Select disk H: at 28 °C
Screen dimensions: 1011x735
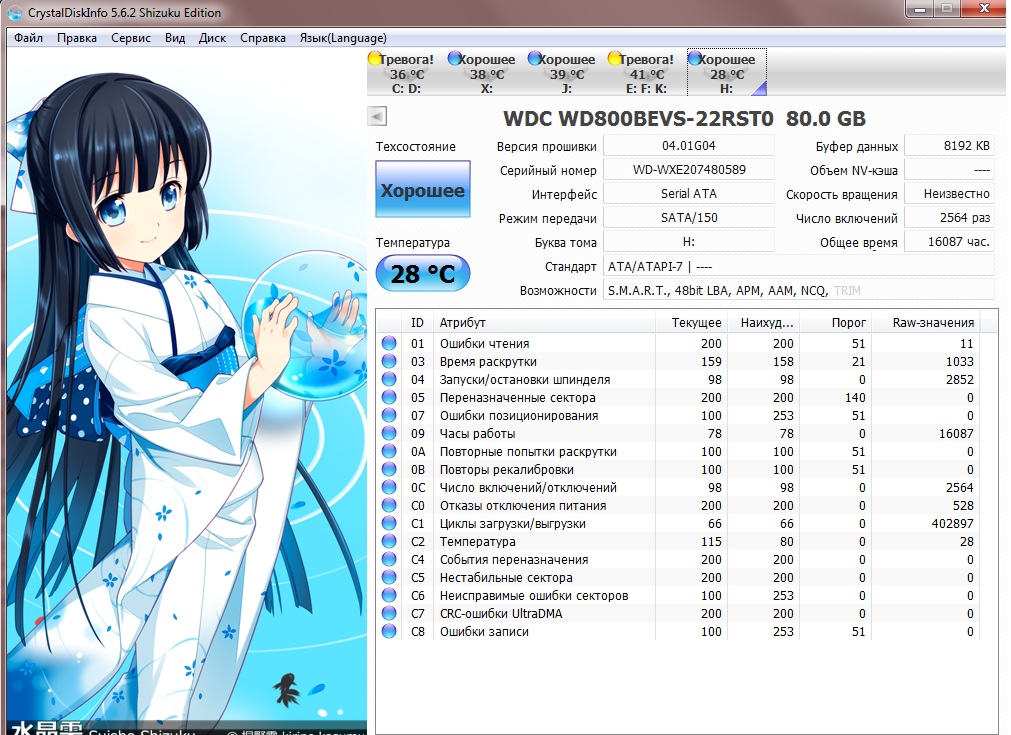pos(727,73)
